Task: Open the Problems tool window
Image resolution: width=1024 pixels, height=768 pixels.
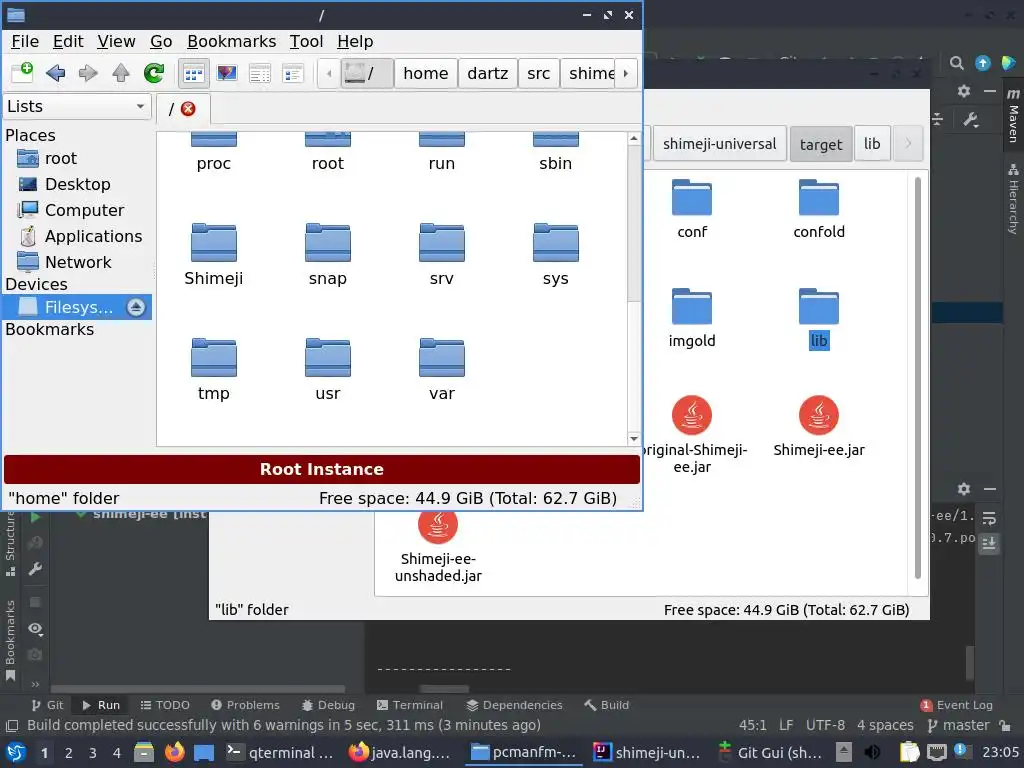Action: [246, 705]
